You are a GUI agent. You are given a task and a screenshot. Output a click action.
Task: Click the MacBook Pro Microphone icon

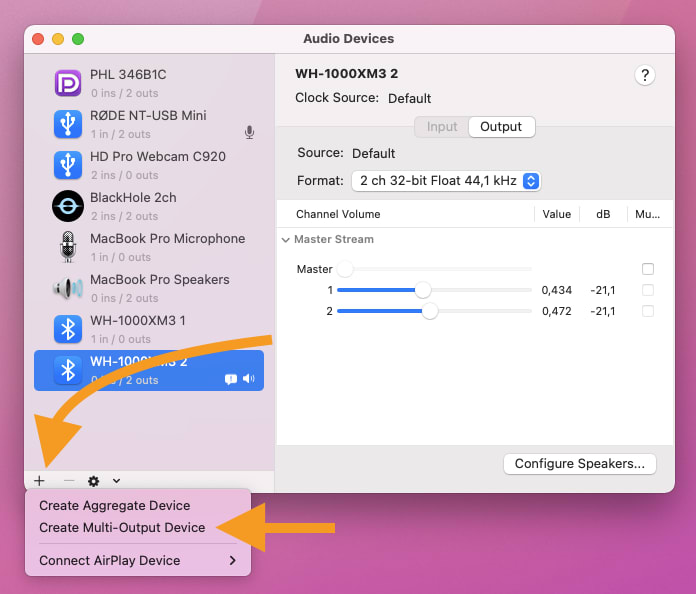(67, 247)
